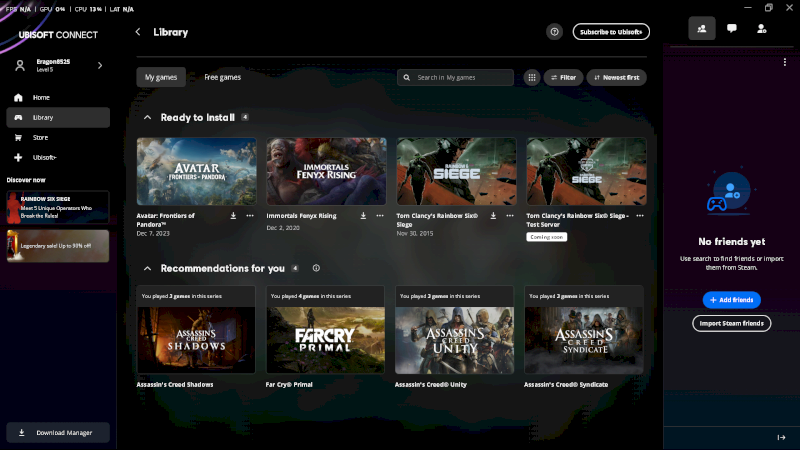Open more options for Rainbow Six Siege Test Server

(640, 216)
